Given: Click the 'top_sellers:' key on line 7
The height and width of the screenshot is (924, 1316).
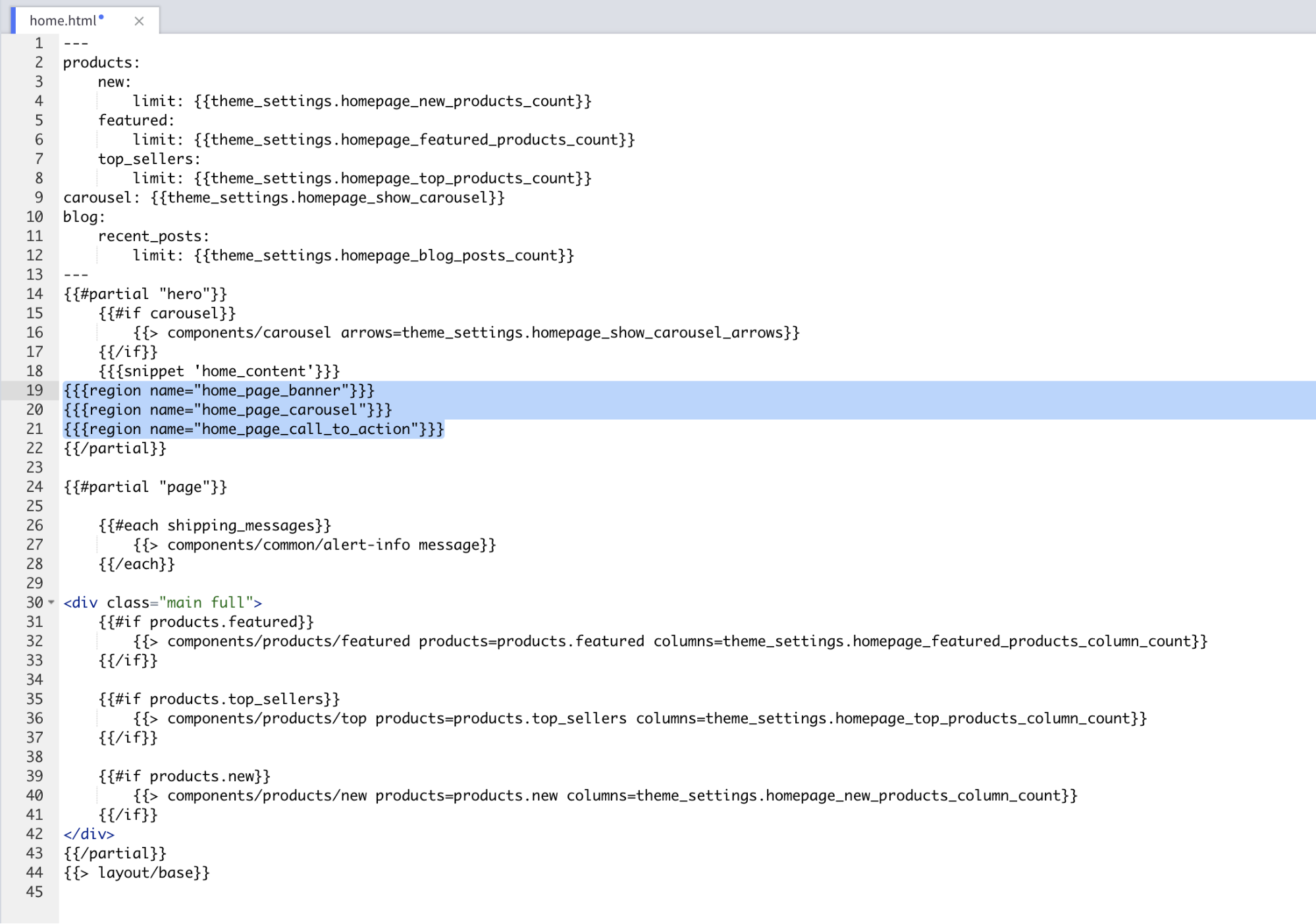Looking at the screenshot, I should pyautogui.click(x=149, y=159).
